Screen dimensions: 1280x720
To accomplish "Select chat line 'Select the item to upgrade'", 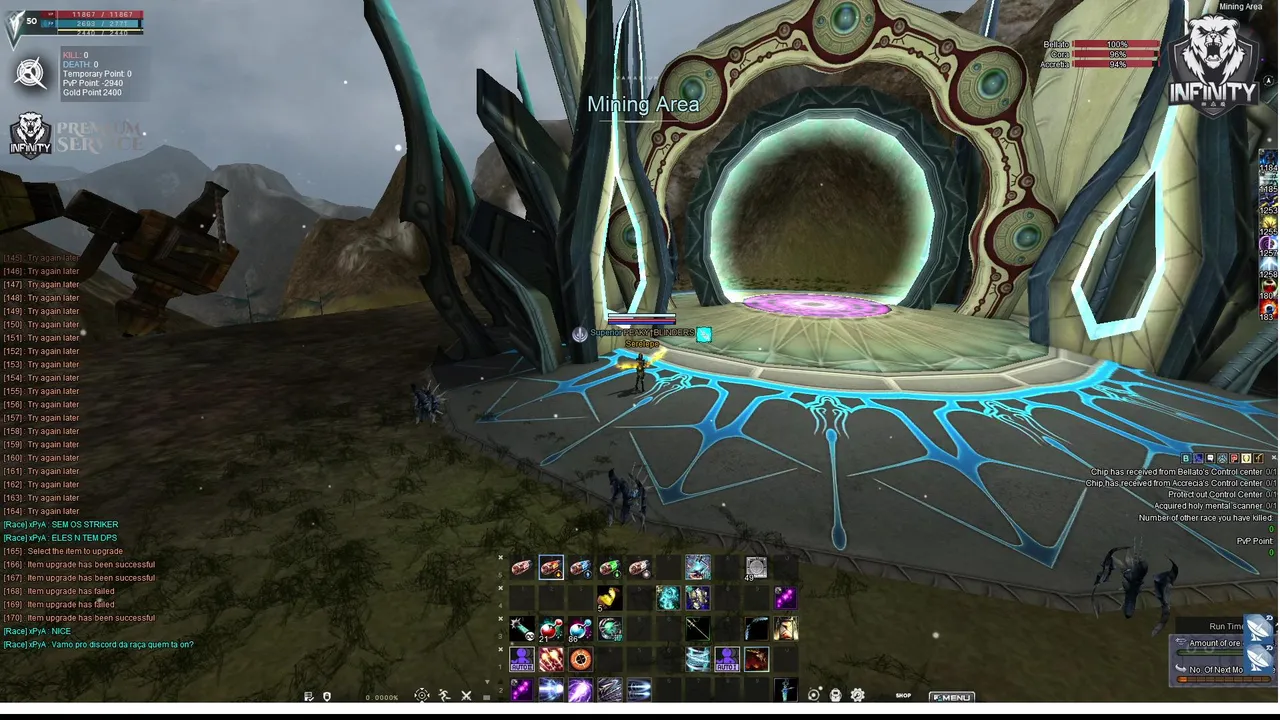I will pos(63,551).
